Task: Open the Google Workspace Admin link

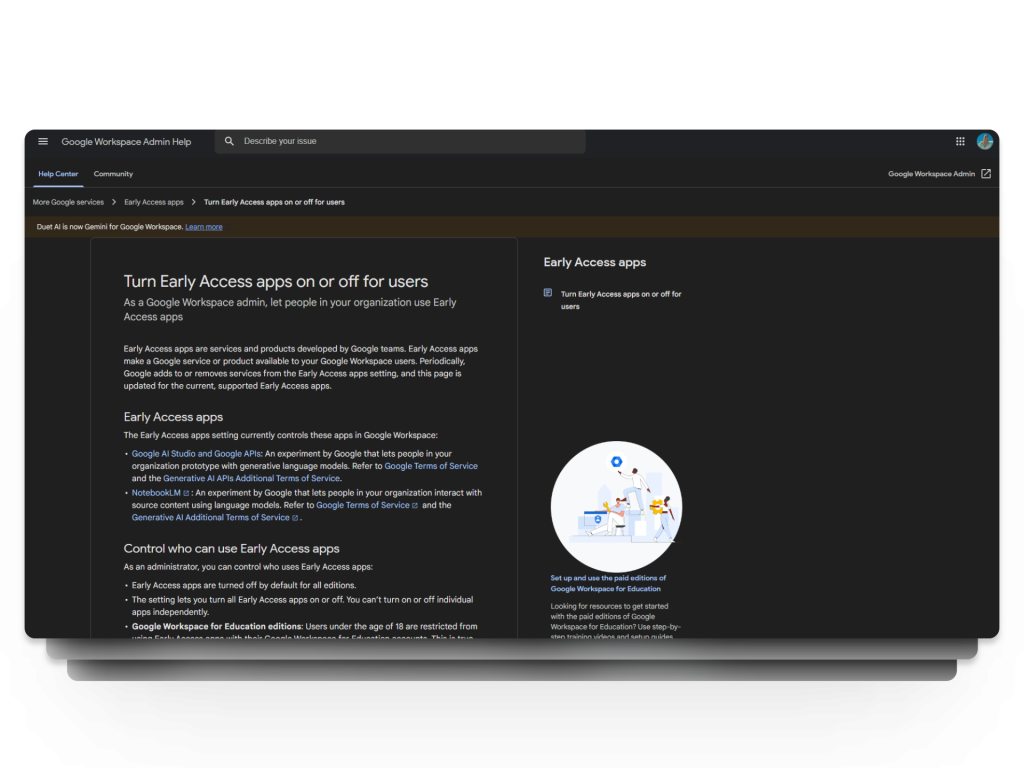Action: 931,174
